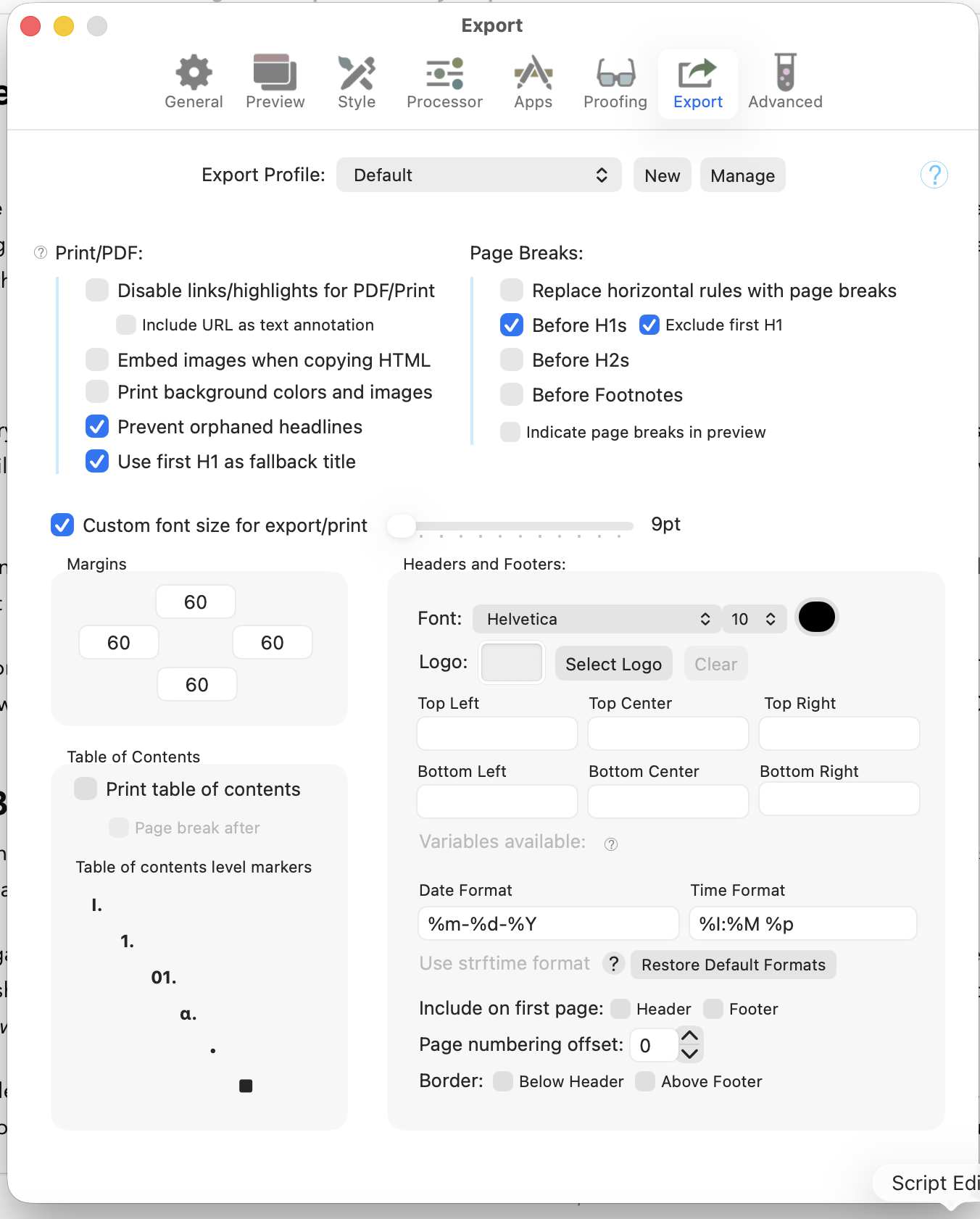
Task: Enable Above Footer border
Action: pos(645,1081)
